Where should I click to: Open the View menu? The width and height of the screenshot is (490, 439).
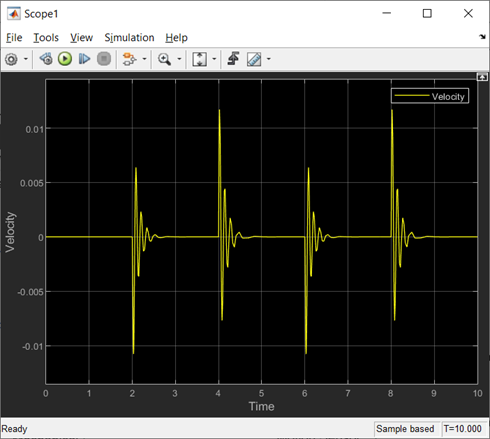[x=81, y=38]
